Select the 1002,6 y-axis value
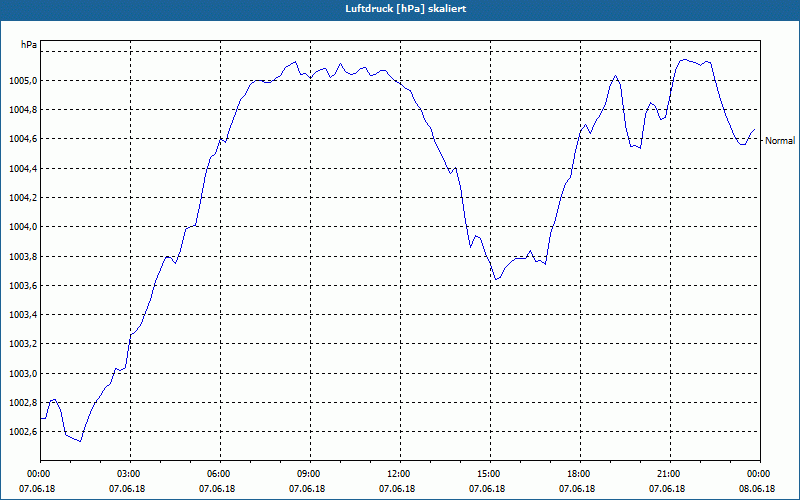This screenshot has height=500, width=800. (23, 432)
